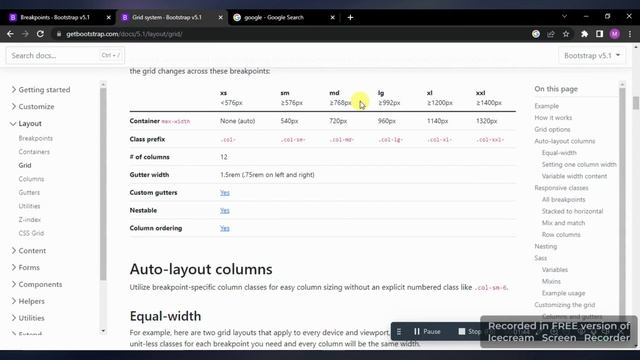640x360 pixels.
Task: Jump to Grid options section
Action: coord(552,129)
